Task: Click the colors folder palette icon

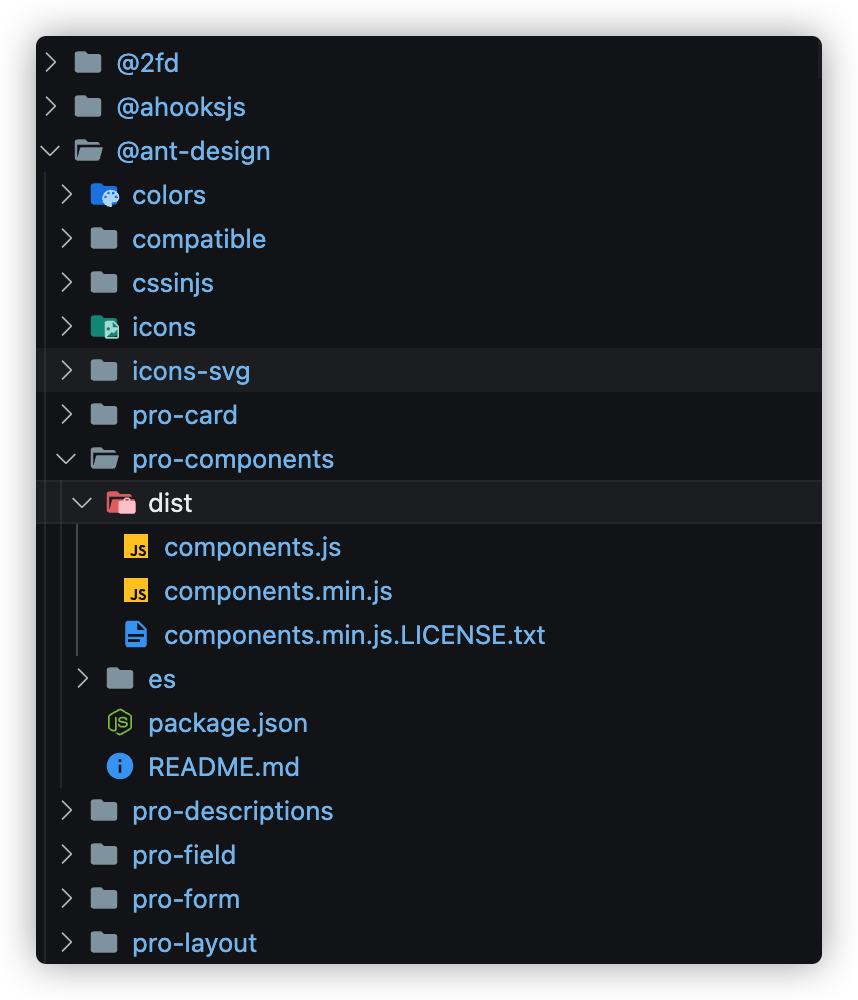Action: pyautogui.click(x=104, y=195)
